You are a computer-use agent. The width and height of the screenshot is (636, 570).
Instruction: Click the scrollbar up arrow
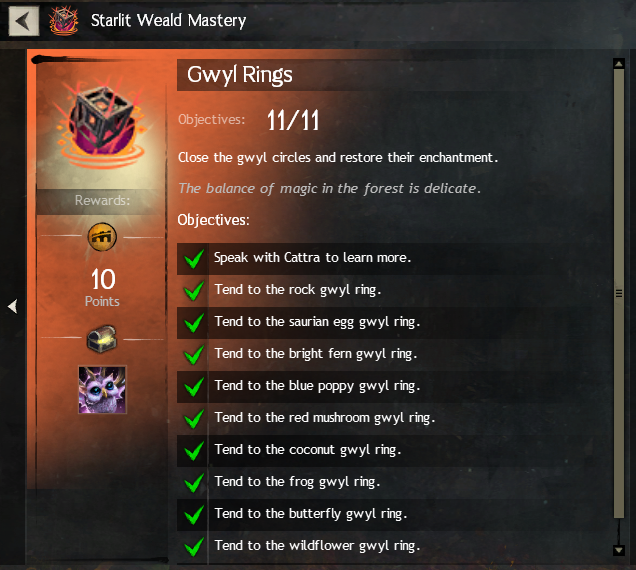619,64
